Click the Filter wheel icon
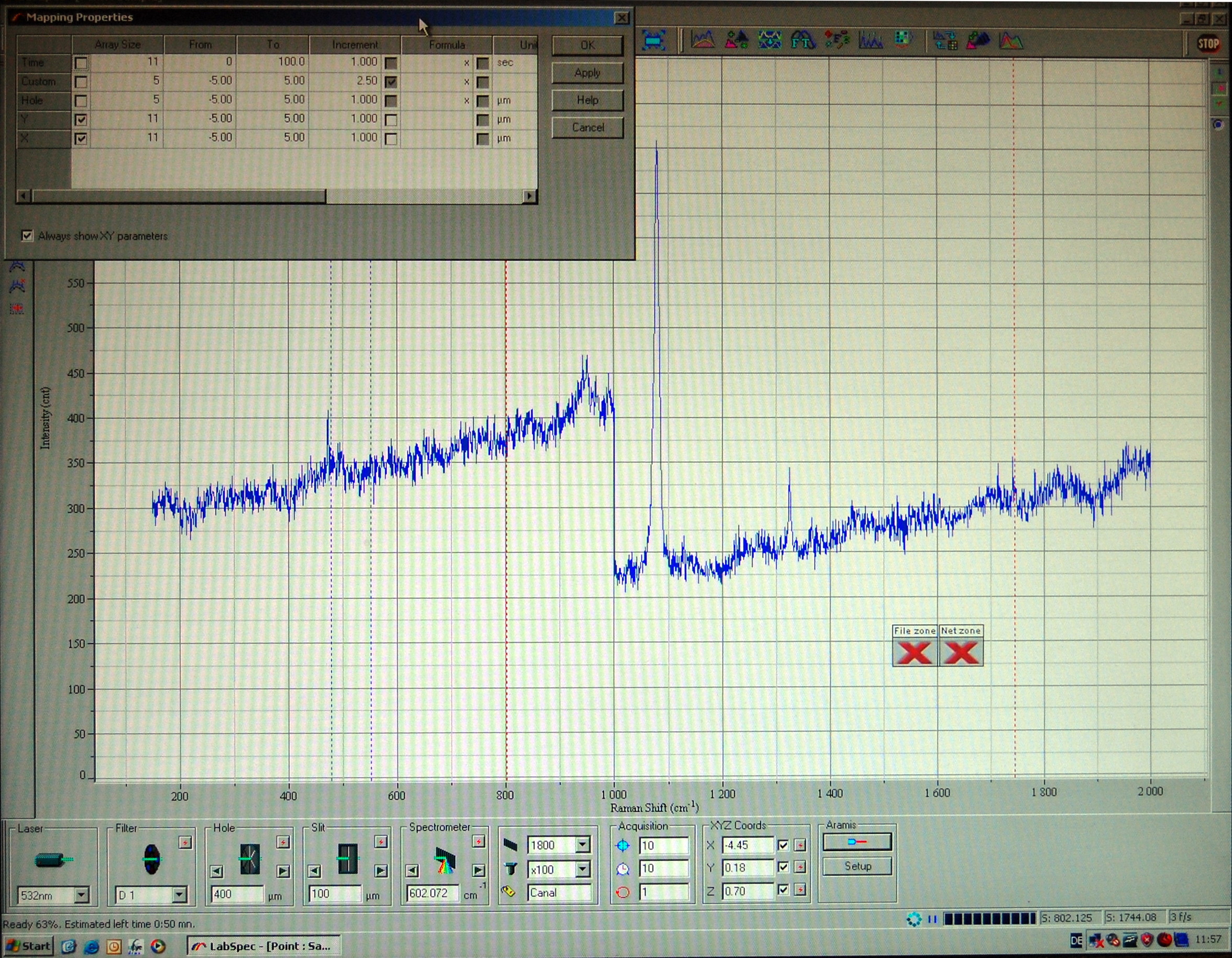Screen dimensions: 1232x958 (x=151, y=858)
